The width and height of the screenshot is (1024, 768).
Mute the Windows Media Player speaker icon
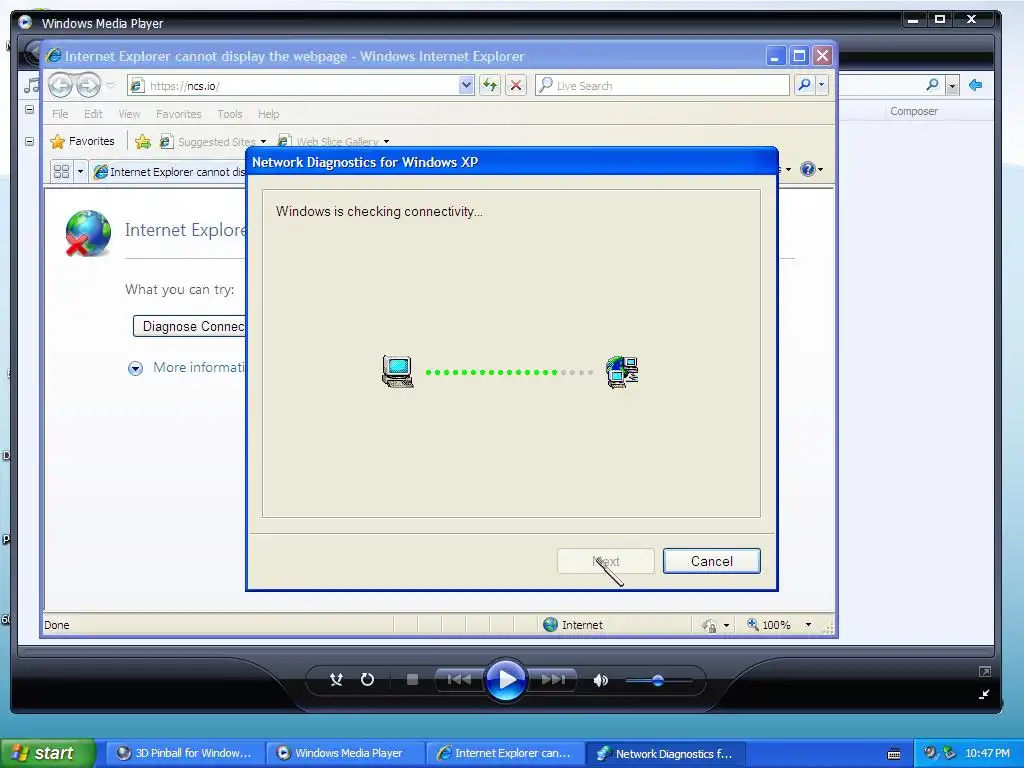coord(600,680)
